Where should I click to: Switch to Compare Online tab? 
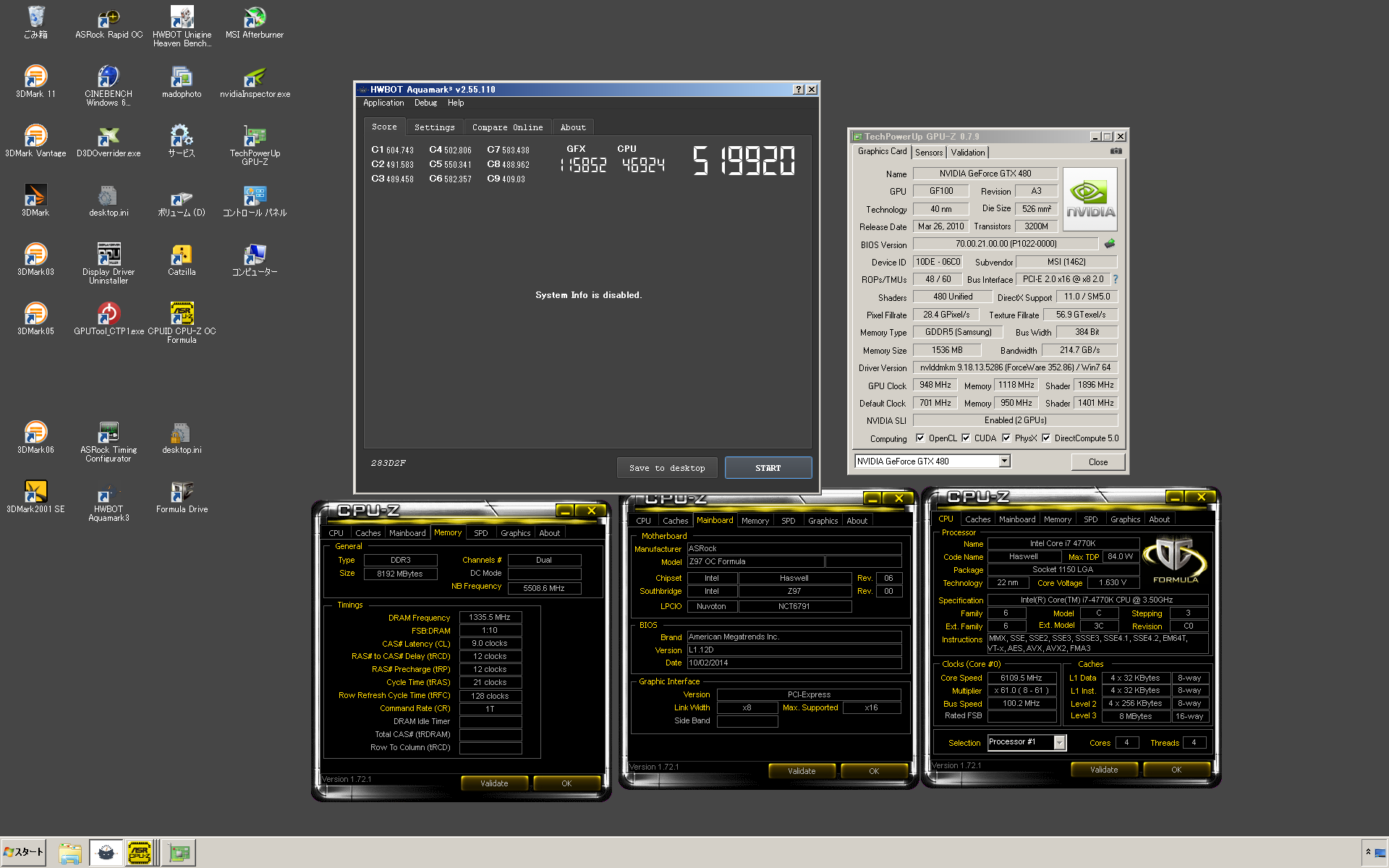click(x=507, y=127)
